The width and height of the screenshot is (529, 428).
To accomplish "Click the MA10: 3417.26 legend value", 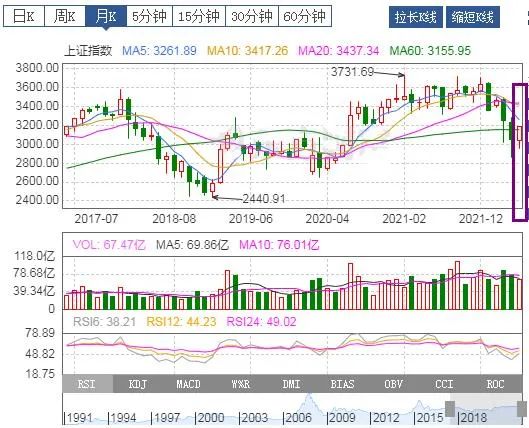I will (x=248, y=51).
